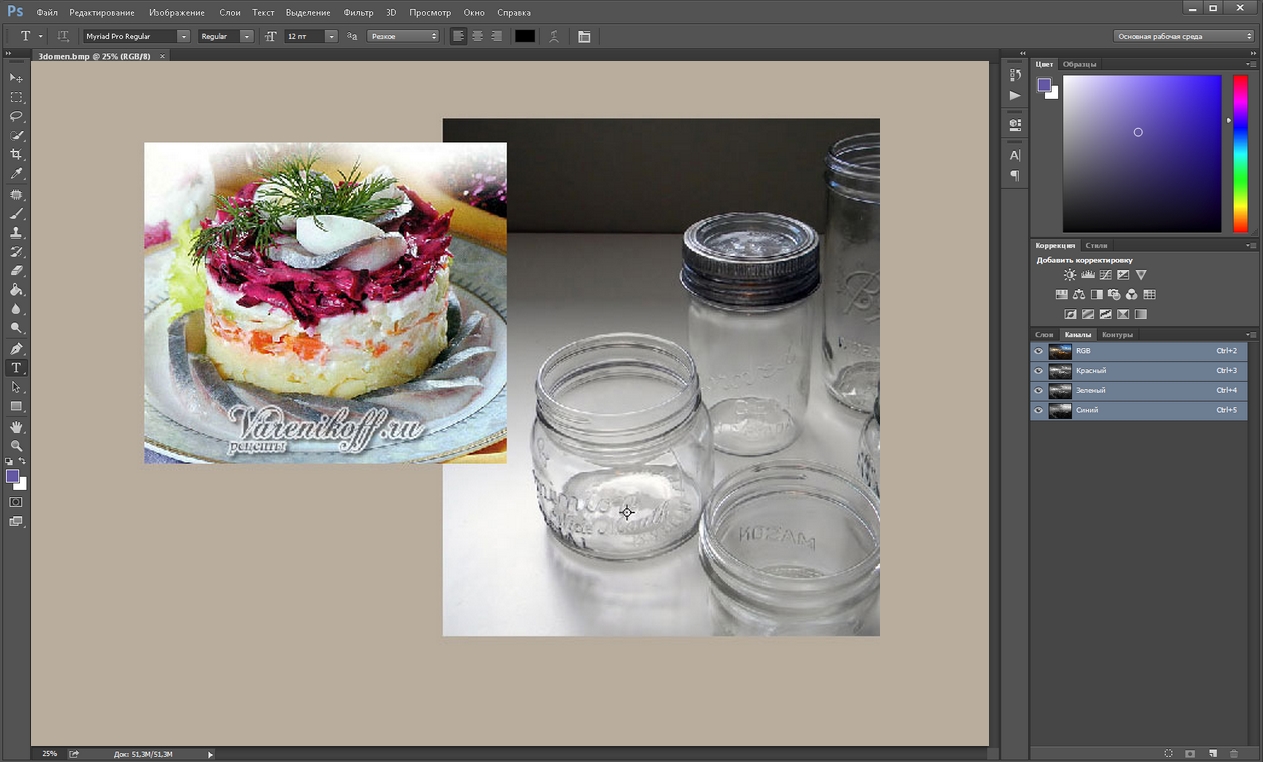Toggle visibility of the Синий channel
The height and width of the screenshot is (762, 1263).
pyautogui.click(x=1038, y=410)
